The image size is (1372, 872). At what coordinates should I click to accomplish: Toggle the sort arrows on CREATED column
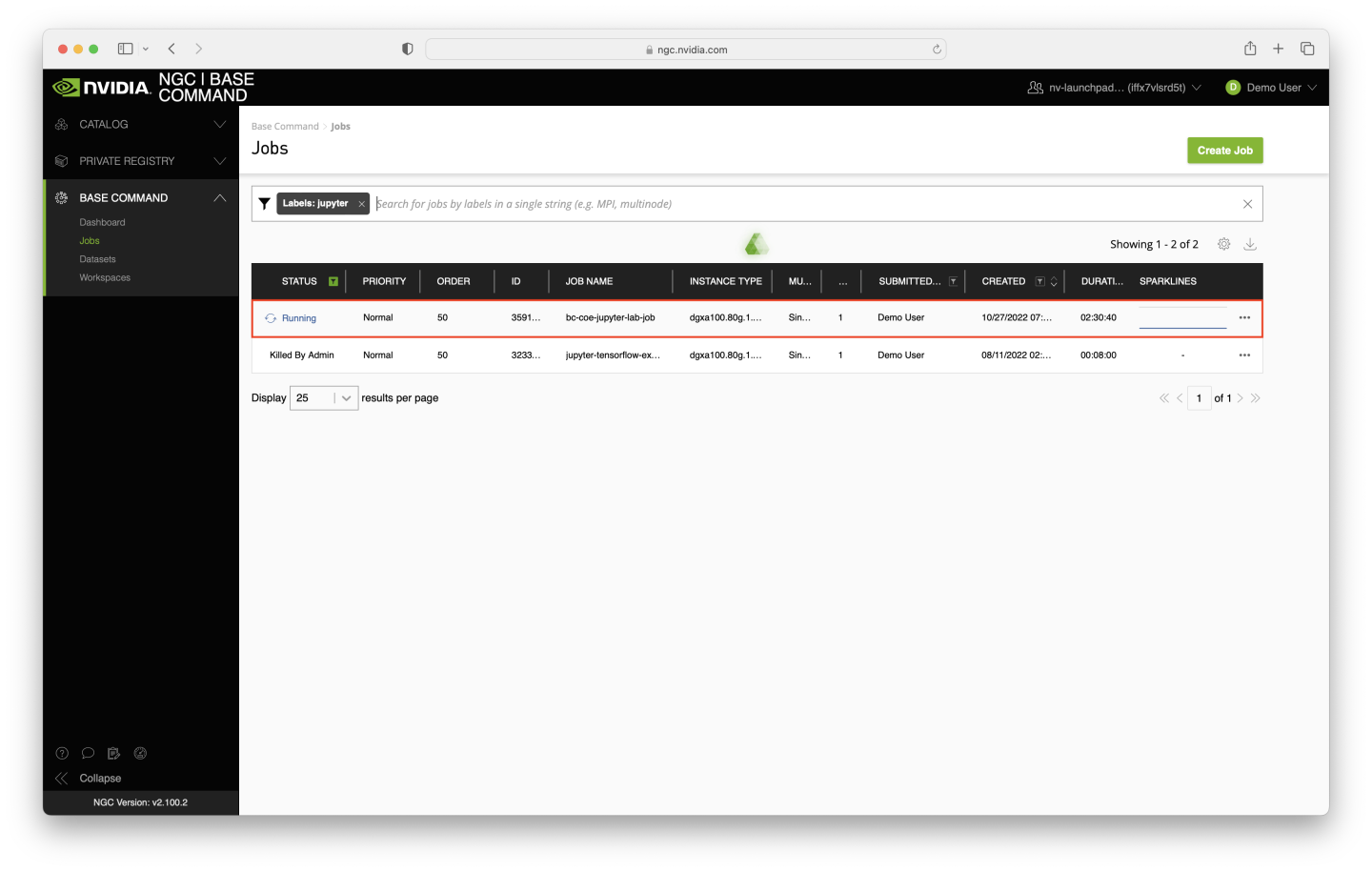[x=1052, y=281]
